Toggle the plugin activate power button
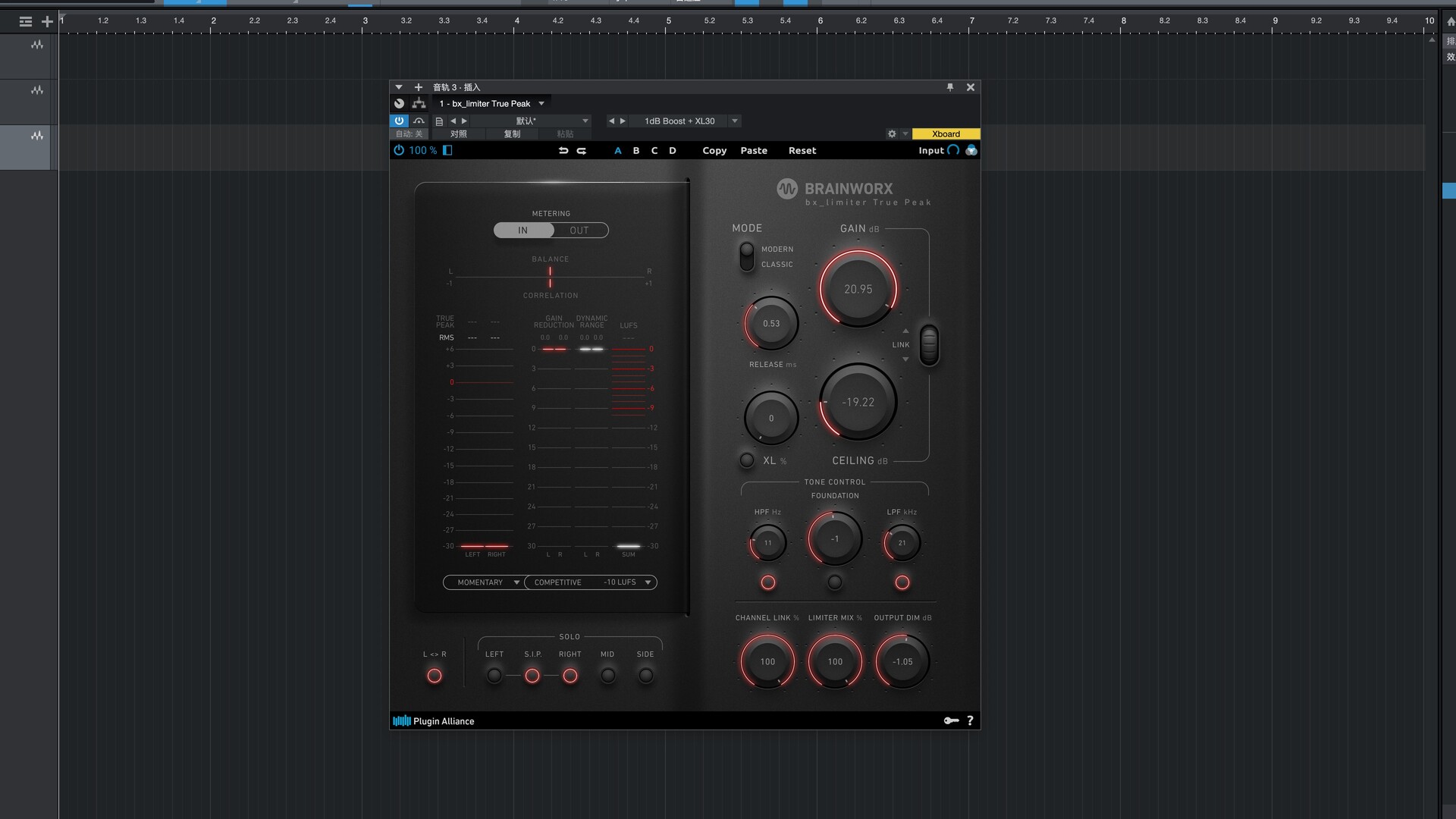Image resolution: width=1456 pixels, height=819 pixels. coord(399,121)
